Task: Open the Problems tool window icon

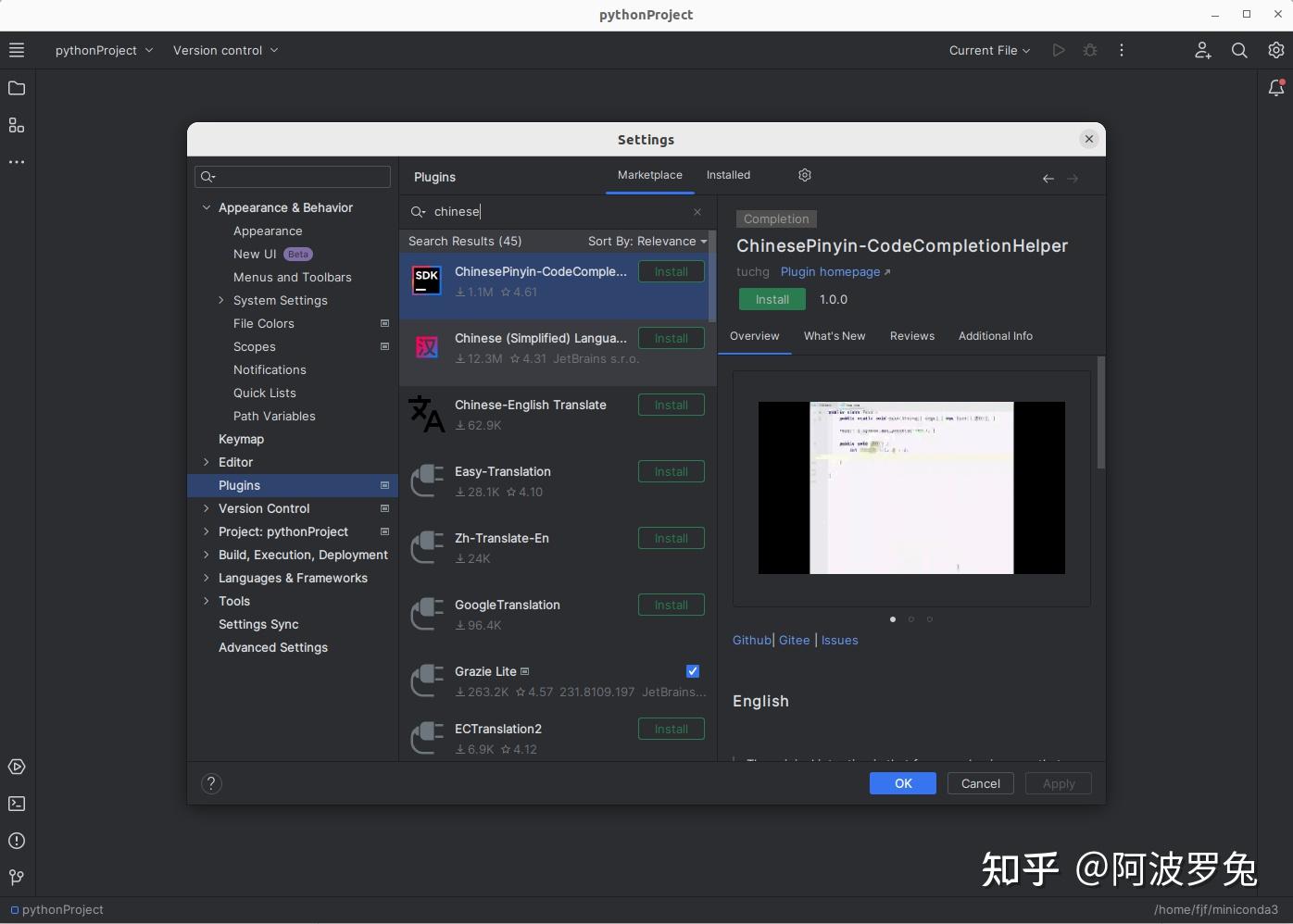Action: click(17, 841)
